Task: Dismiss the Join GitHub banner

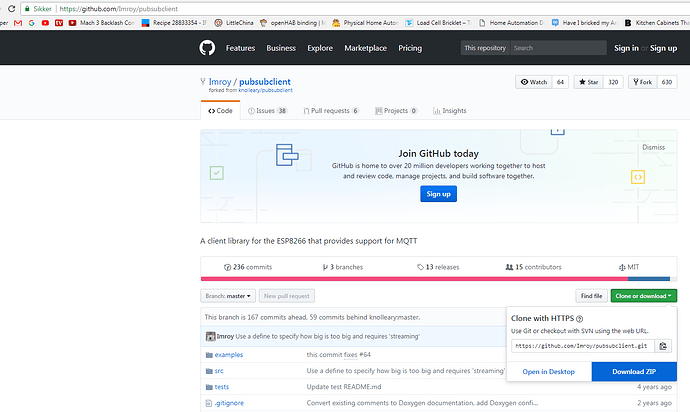Action: click(653, 147)
